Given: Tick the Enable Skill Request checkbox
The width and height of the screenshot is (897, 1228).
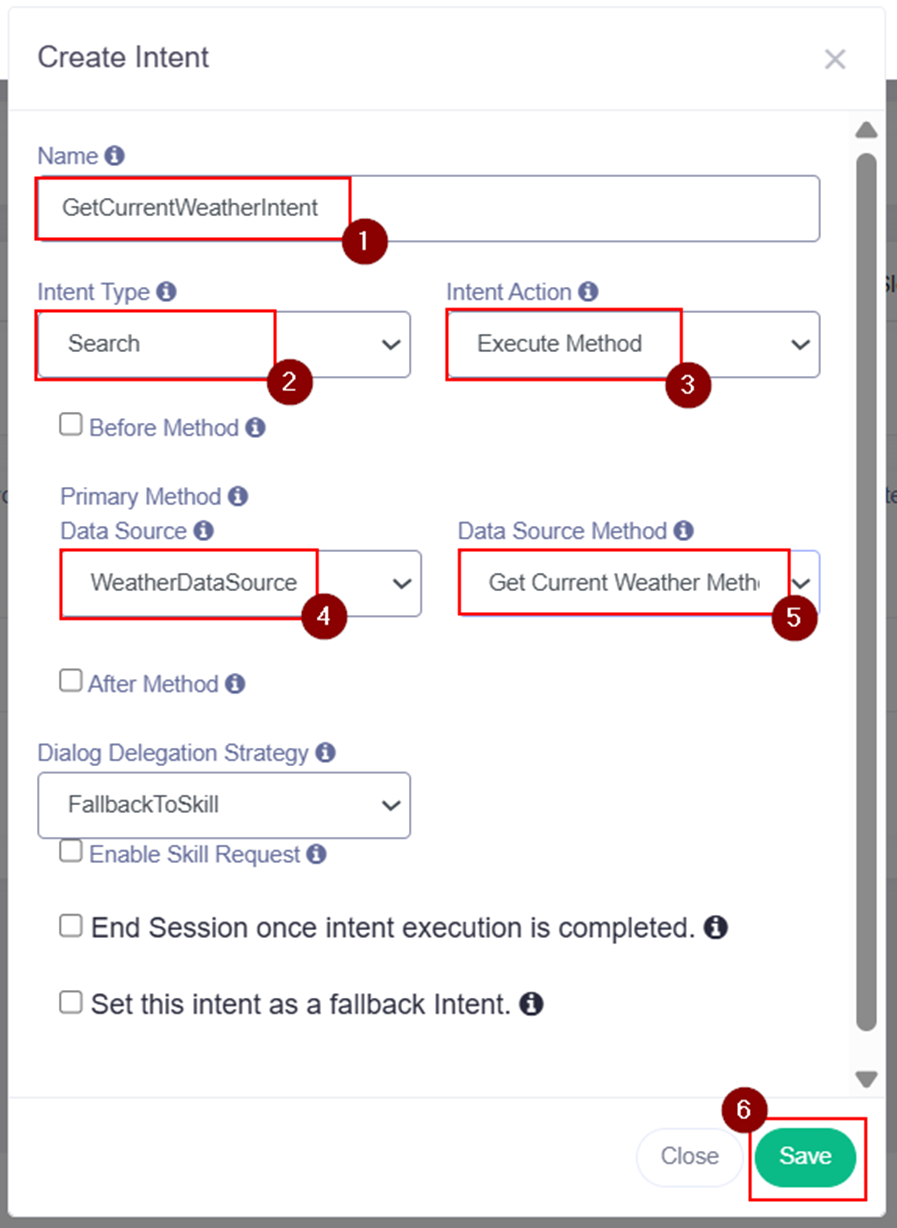Looking at the screenshot, I should click(x=70, y=851).
